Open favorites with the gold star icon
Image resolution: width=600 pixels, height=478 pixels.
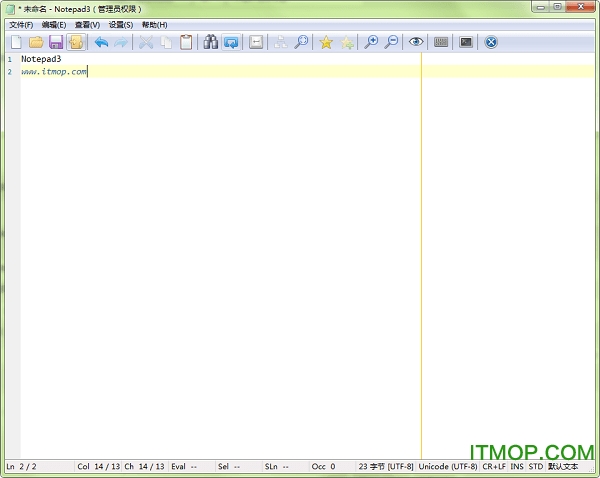[x=326, y=42]
